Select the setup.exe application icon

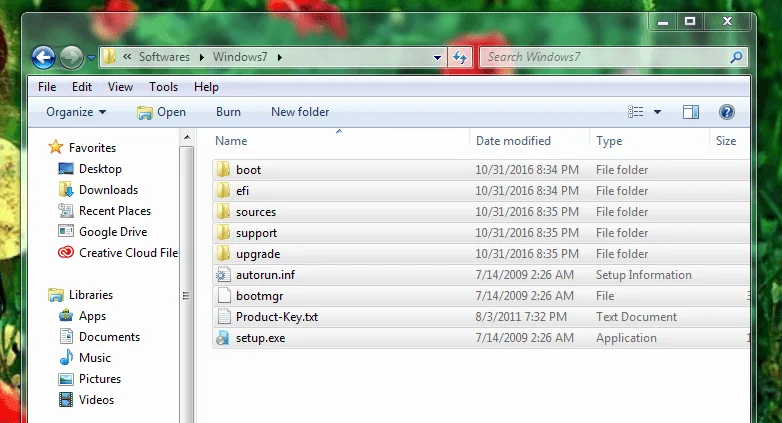coord(223,338)
